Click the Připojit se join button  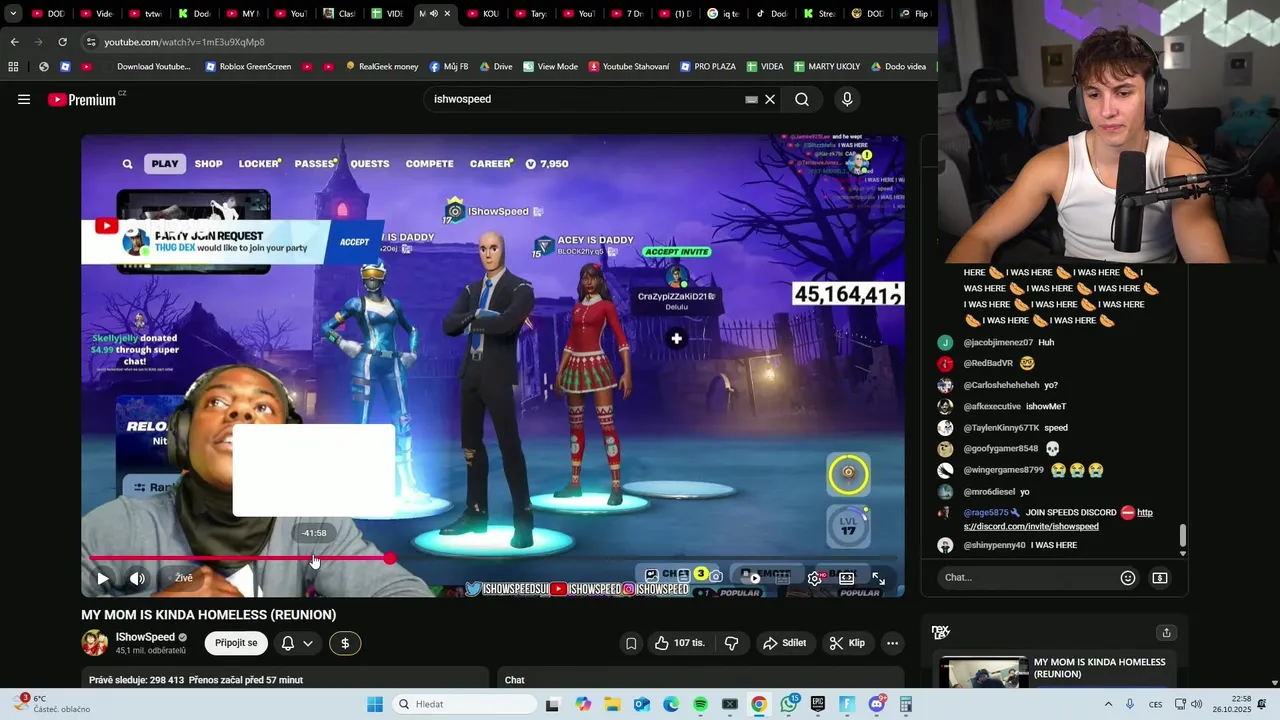point(236,643)
